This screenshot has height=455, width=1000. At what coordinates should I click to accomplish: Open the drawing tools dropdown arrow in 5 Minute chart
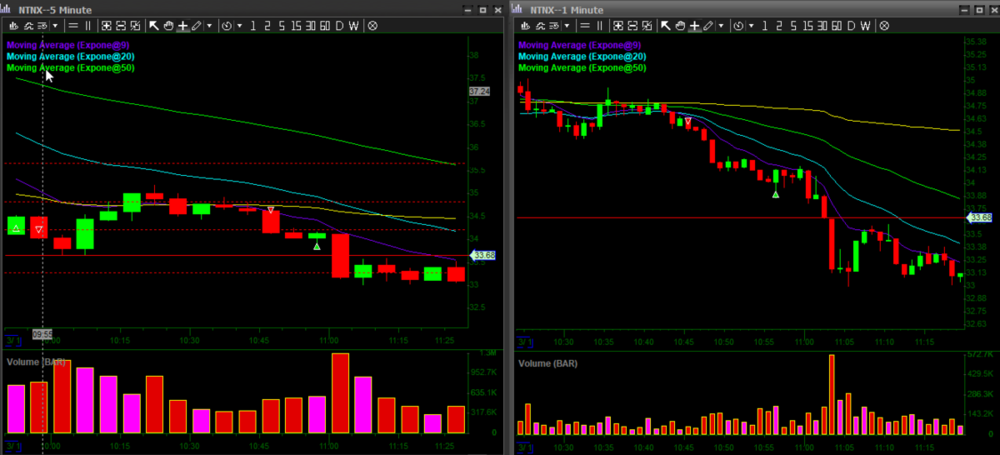coord(210,25)
